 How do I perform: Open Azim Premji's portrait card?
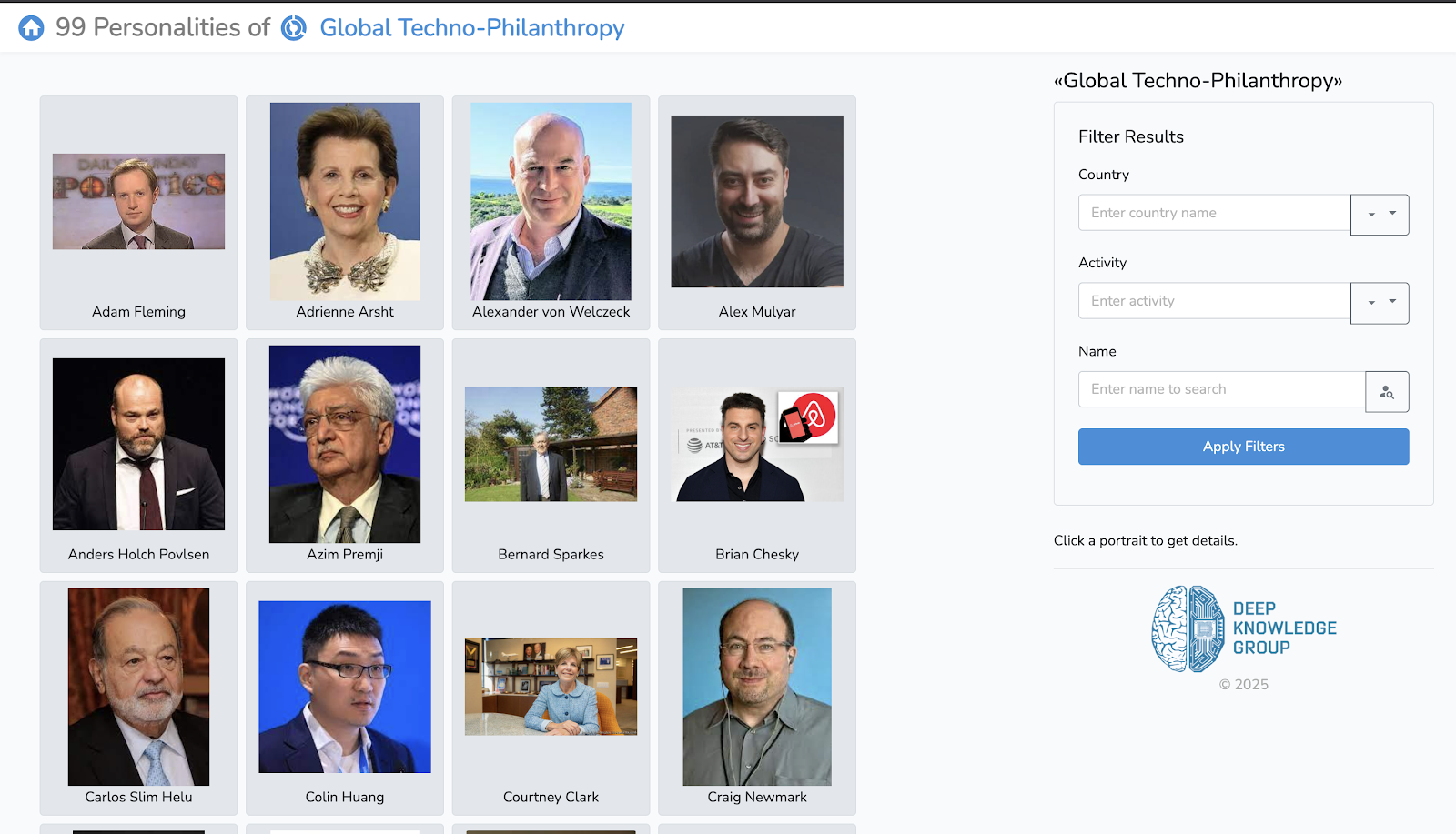345,444
